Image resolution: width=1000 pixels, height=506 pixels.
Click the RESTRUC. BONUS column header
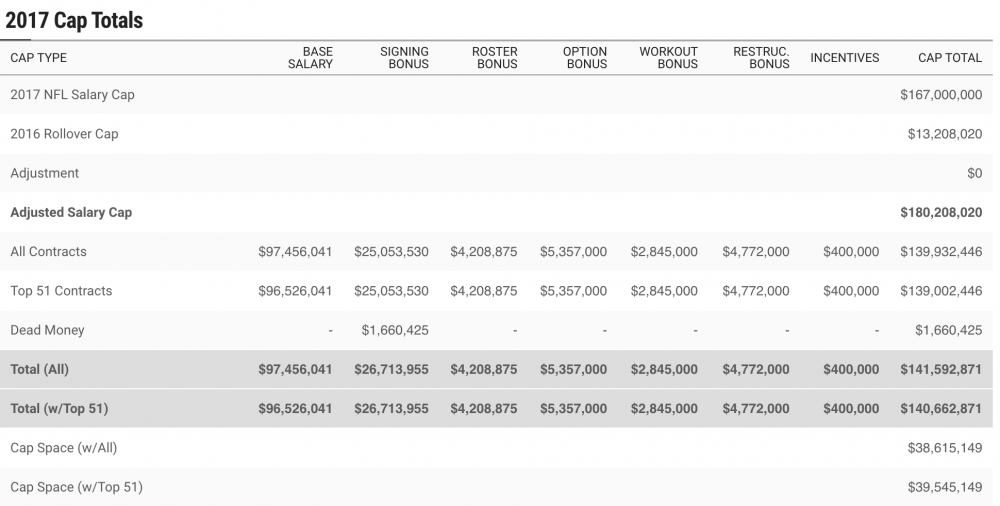[x=761, y=57]
